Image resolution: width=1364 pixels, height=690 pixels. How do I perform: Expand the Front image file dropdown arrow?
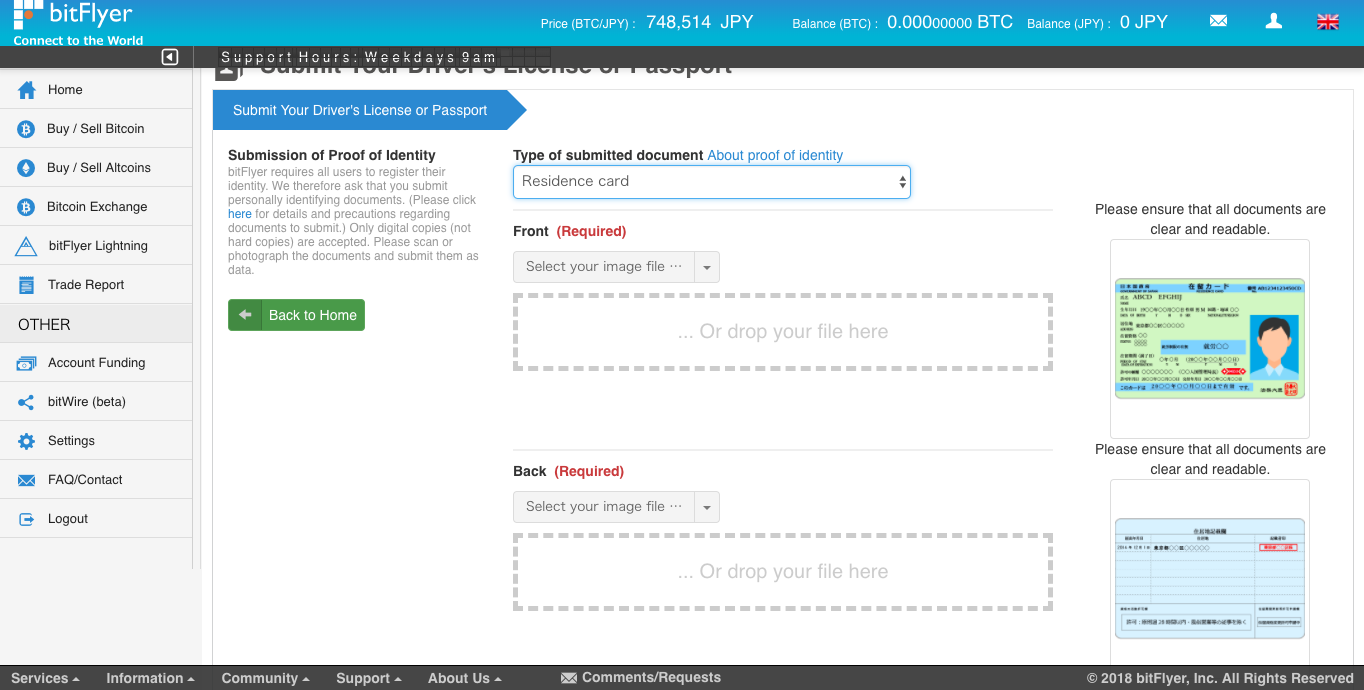[707, 267]
